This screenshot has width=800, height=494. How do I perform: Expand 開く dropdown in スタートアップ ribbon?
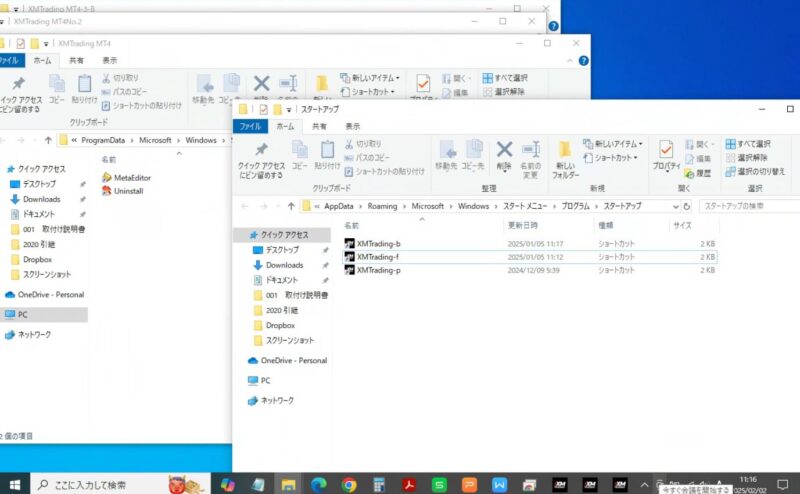714,145
